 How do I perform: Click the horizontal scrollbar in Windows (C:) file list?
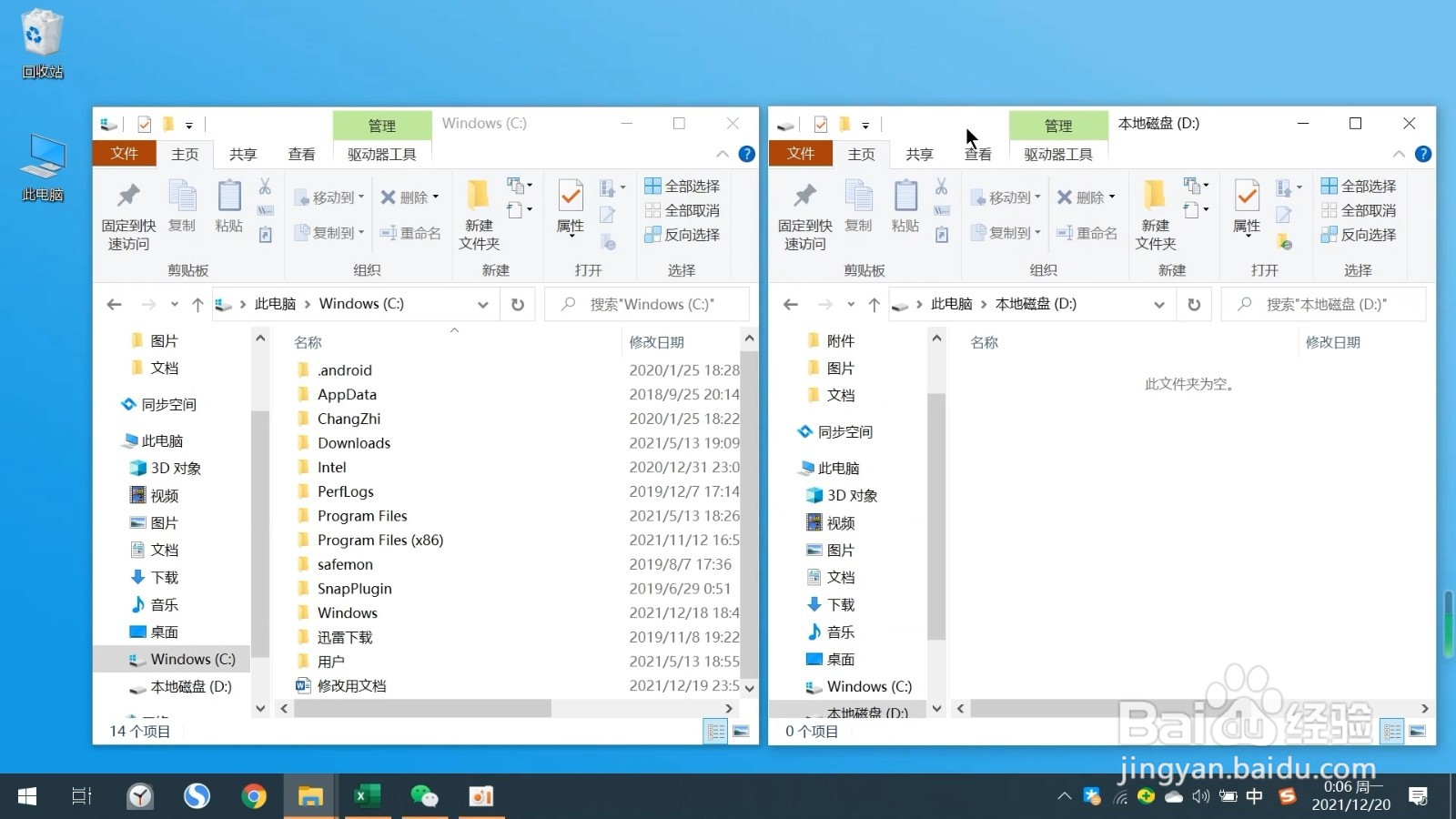click(x=422, y=708)
